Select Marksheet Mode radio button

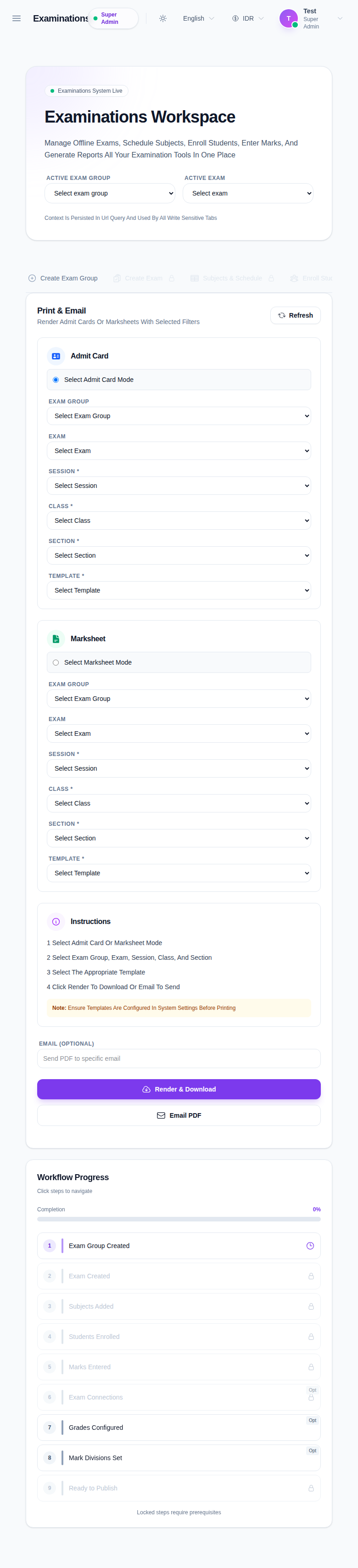56,663
